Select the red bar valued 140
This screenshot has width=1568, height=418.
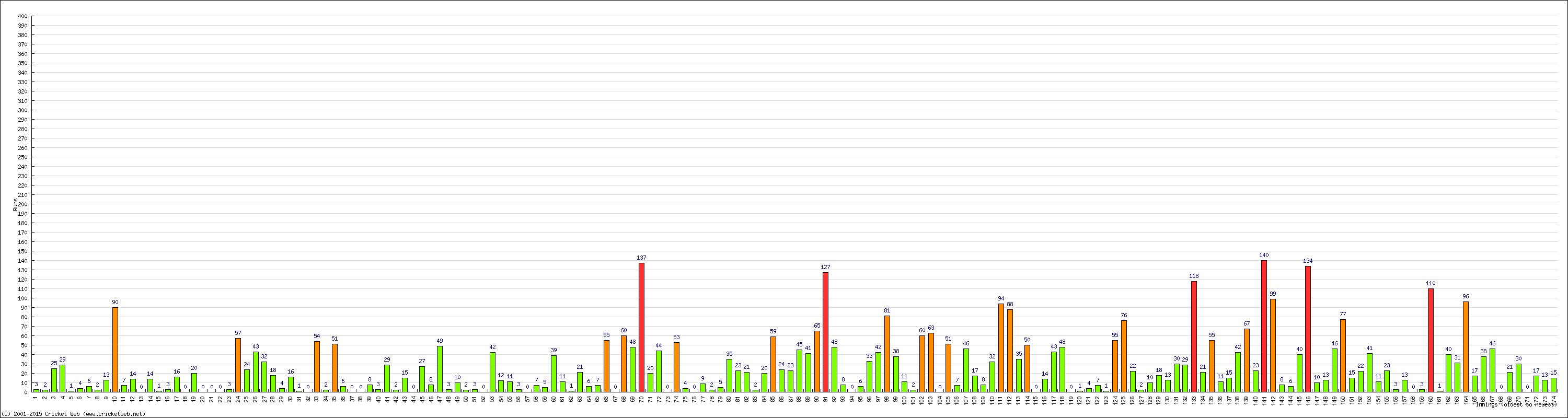coord(1264,326)
